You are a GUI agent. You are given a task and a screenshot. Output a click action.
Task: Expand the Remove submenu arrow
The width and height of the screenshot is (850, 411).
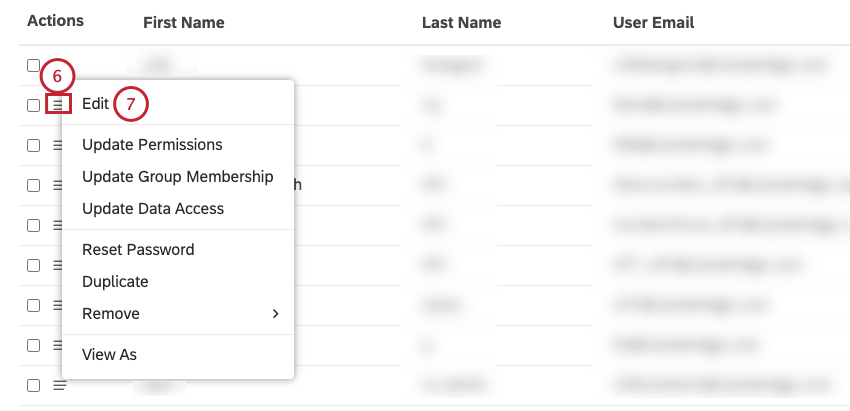(275, 314)
